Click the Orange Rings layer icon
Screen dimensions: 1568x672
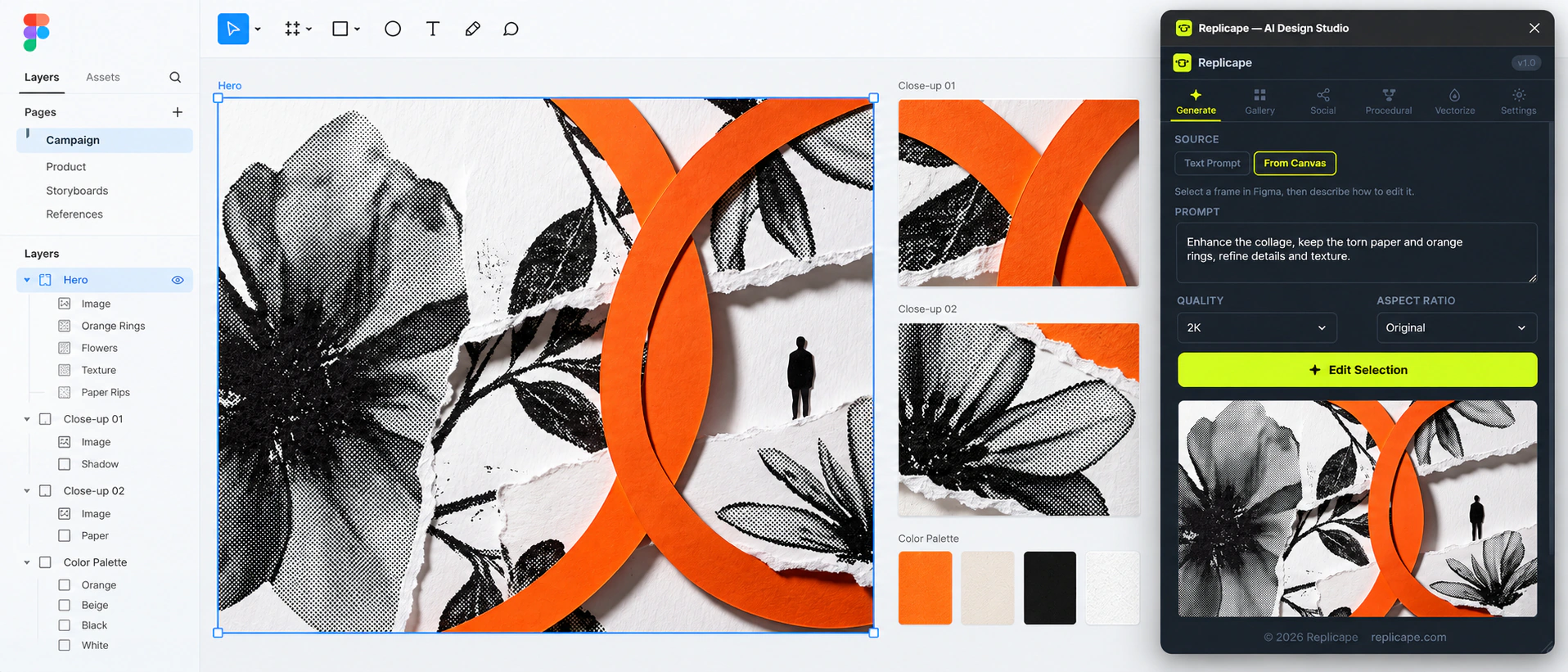(x=65, y=326)
